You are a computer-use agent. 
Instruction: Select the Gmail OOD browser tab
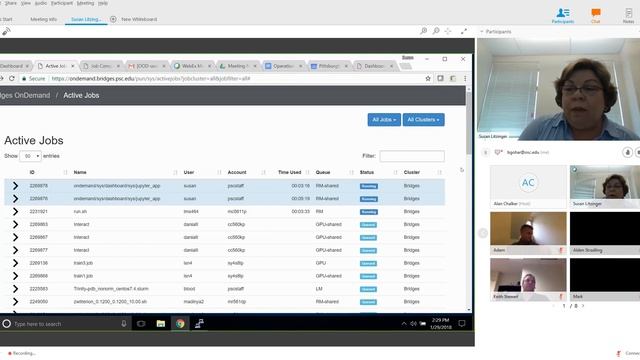[146, 66]
